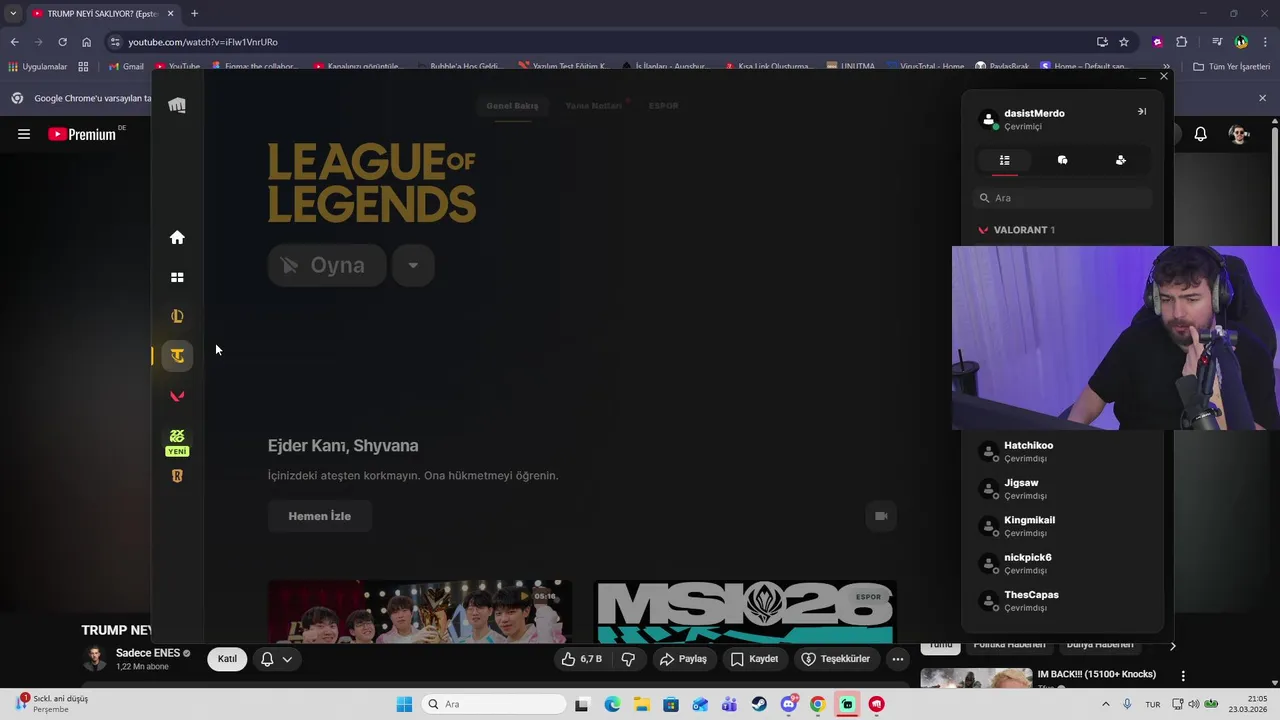The height and width of the screenshot is (720, 1280).
Task: Open File Explorer from the taskbar
Action: point(641,704)
